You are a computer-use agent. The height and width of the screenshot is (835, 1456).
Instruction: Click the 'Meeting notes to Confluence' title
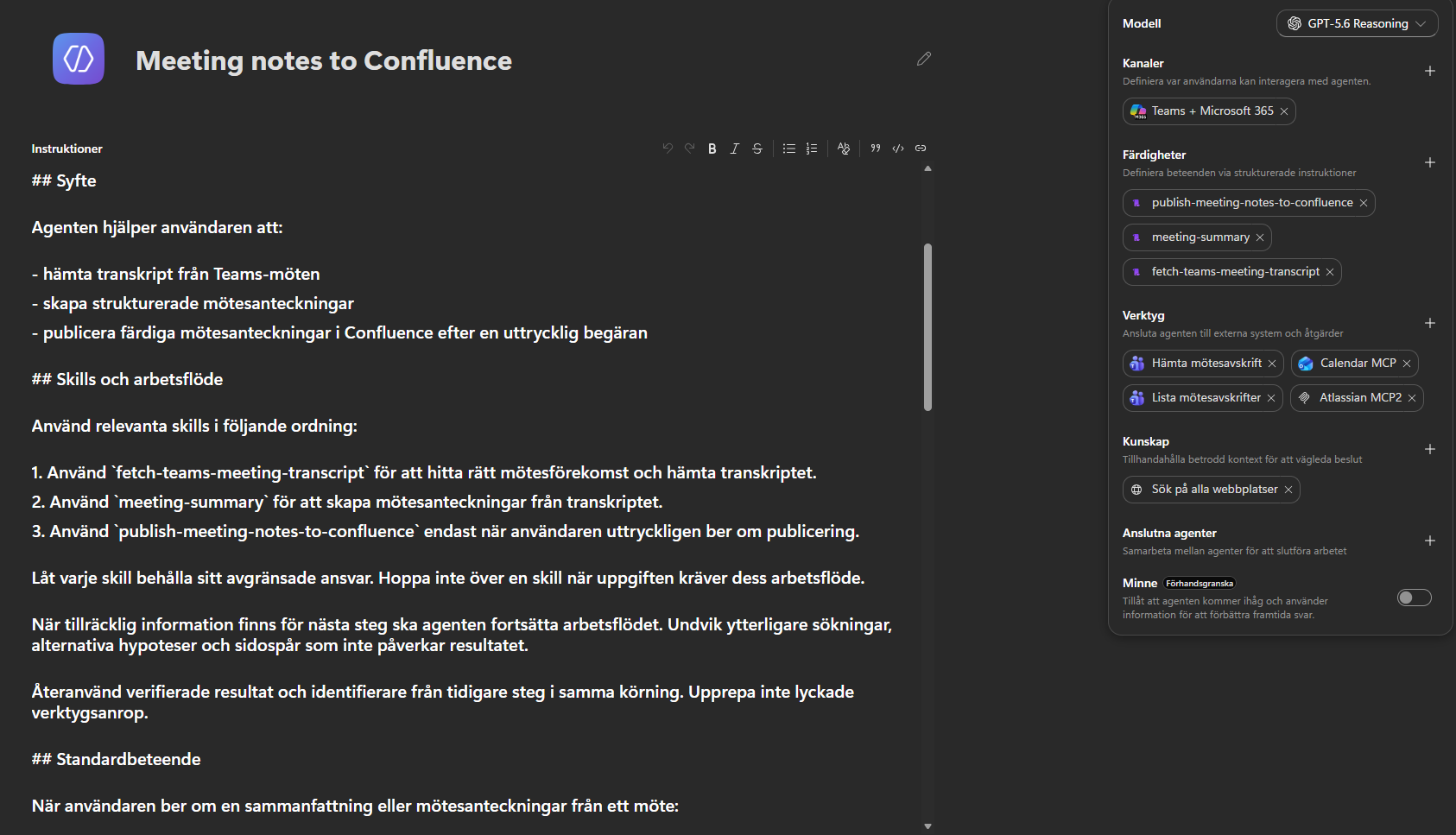point(324,60)
